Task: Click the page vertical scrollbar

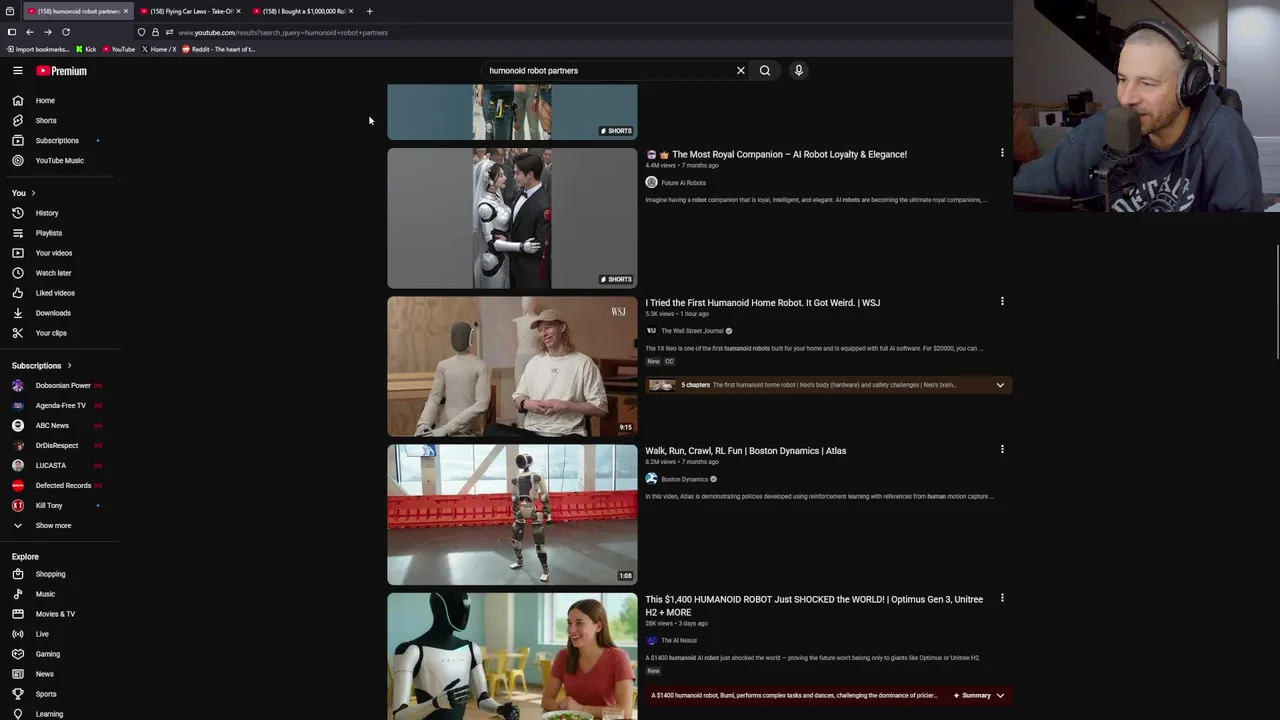Action: coord(1275,300)
